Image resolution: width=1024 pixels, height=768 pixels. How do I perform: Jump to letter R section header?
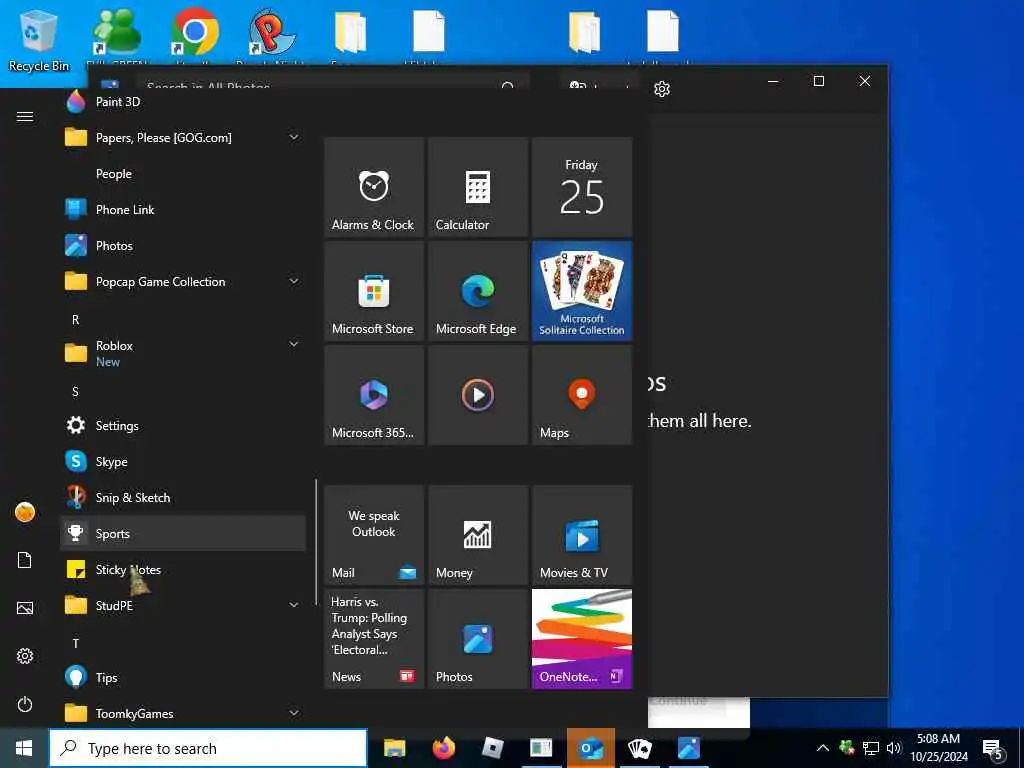[76, 319]
